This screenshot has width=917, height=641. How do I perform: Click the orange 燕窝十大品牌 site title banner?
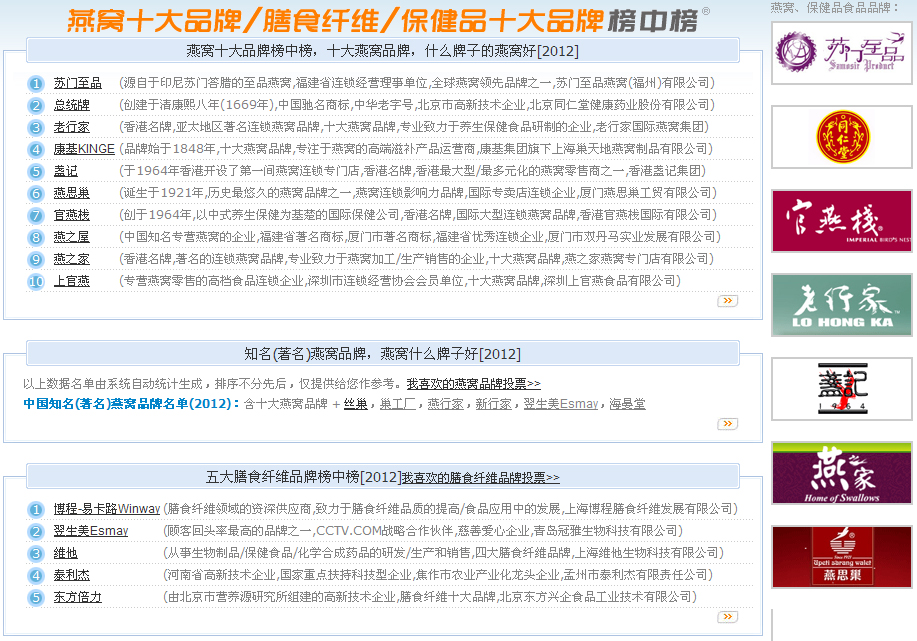point(386,21)
